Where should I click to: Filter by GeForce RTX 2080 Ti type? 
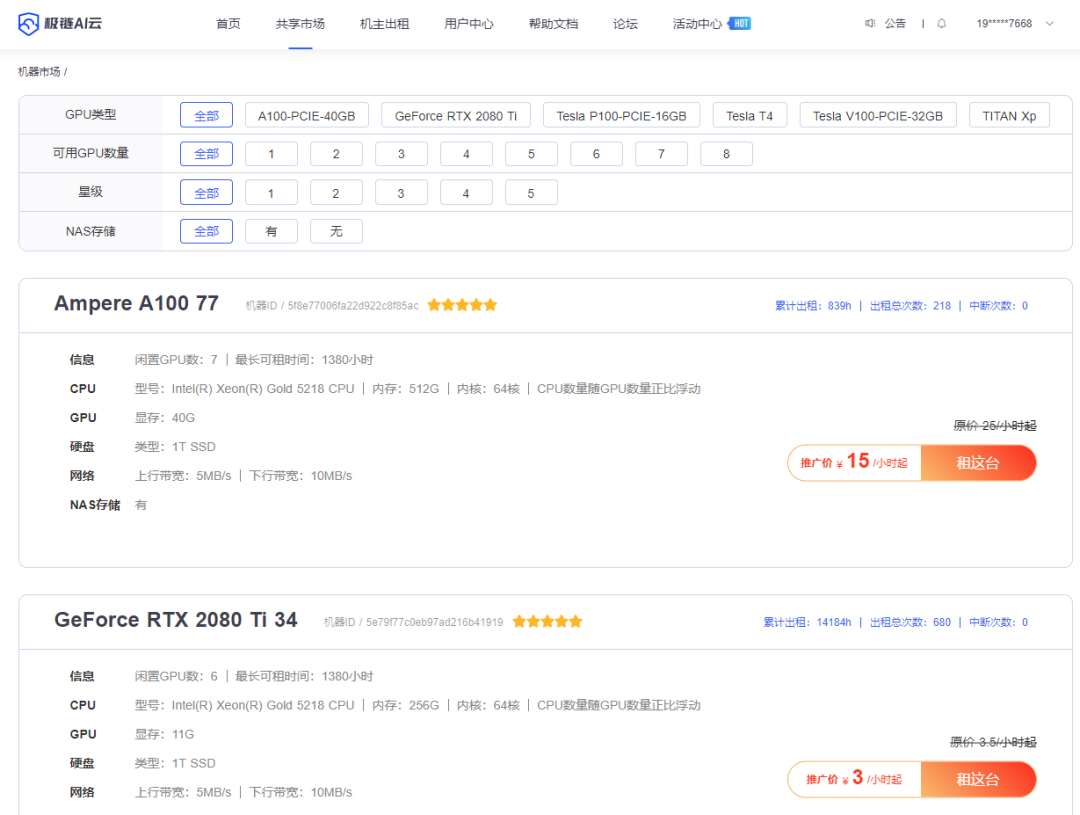pyautogui.click(x=456, y=115)
